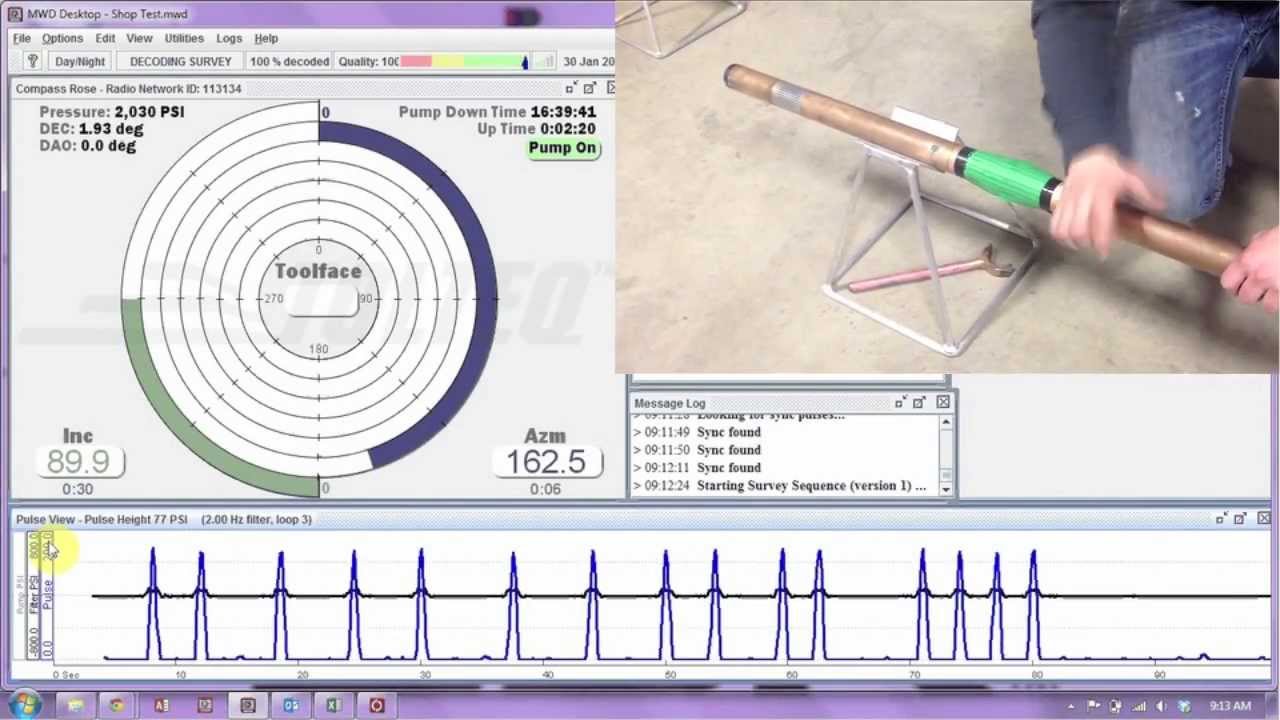
Task: Open Google Chrome from the taskbar
Action: tap(118, 705)
